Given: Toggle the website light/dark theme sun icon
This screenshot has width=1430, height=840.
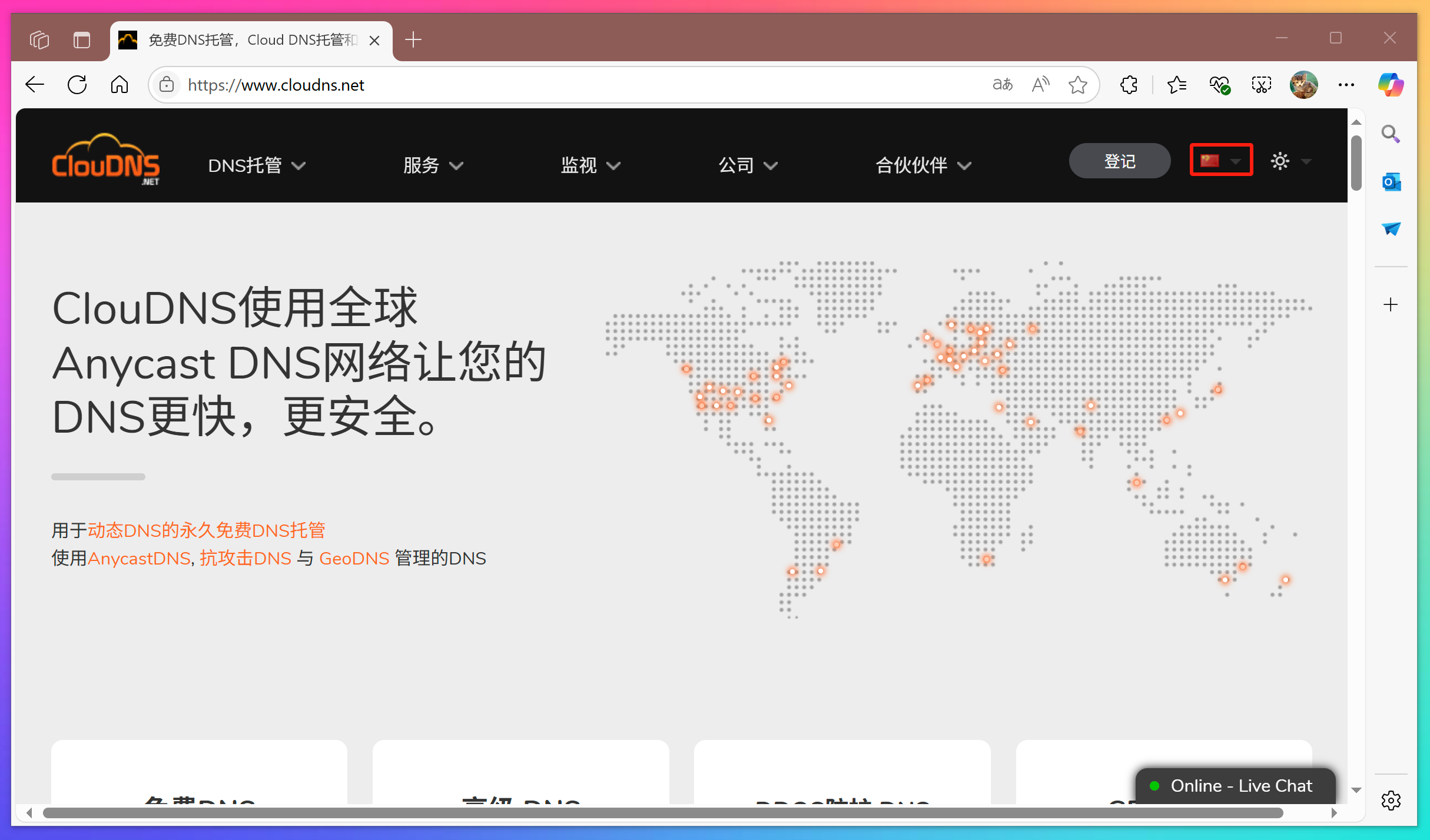Looking at the screenshot, I should tap(1279, 160).
